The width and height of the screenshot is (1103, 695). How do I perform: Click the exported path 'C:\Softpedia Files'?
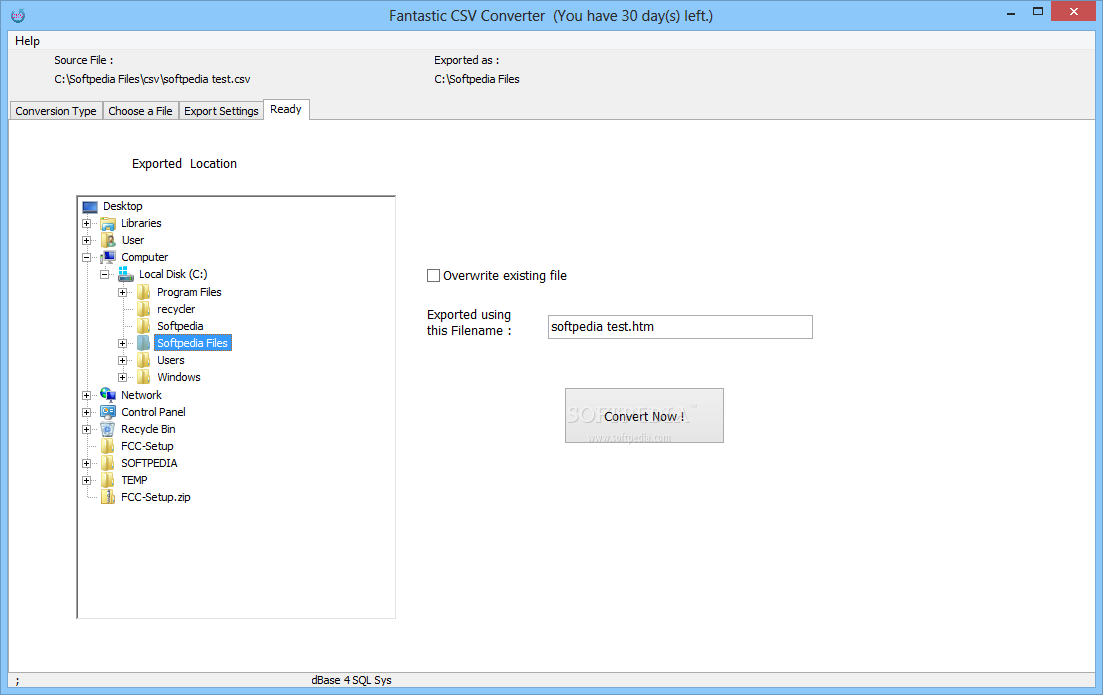(477, 79)
